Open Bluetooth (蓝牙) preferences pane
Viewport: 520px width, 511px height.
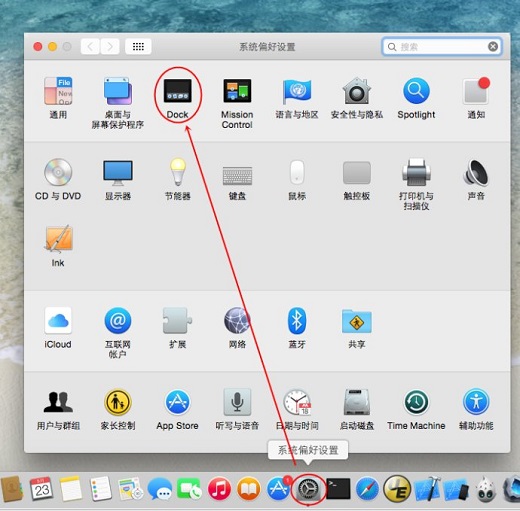pos(297,328)
